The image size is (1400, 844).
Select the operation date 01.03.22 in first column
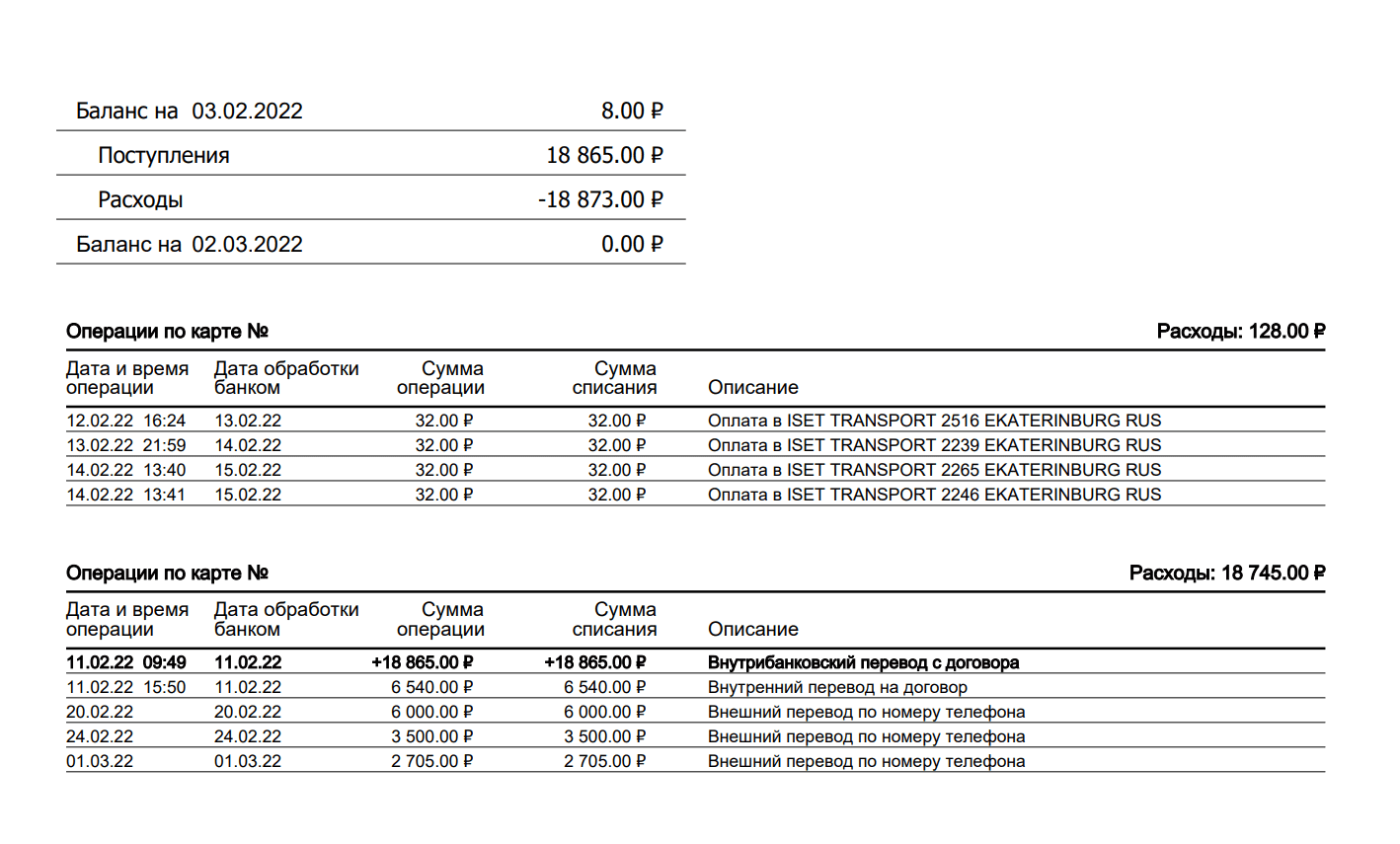click(100, 761)
